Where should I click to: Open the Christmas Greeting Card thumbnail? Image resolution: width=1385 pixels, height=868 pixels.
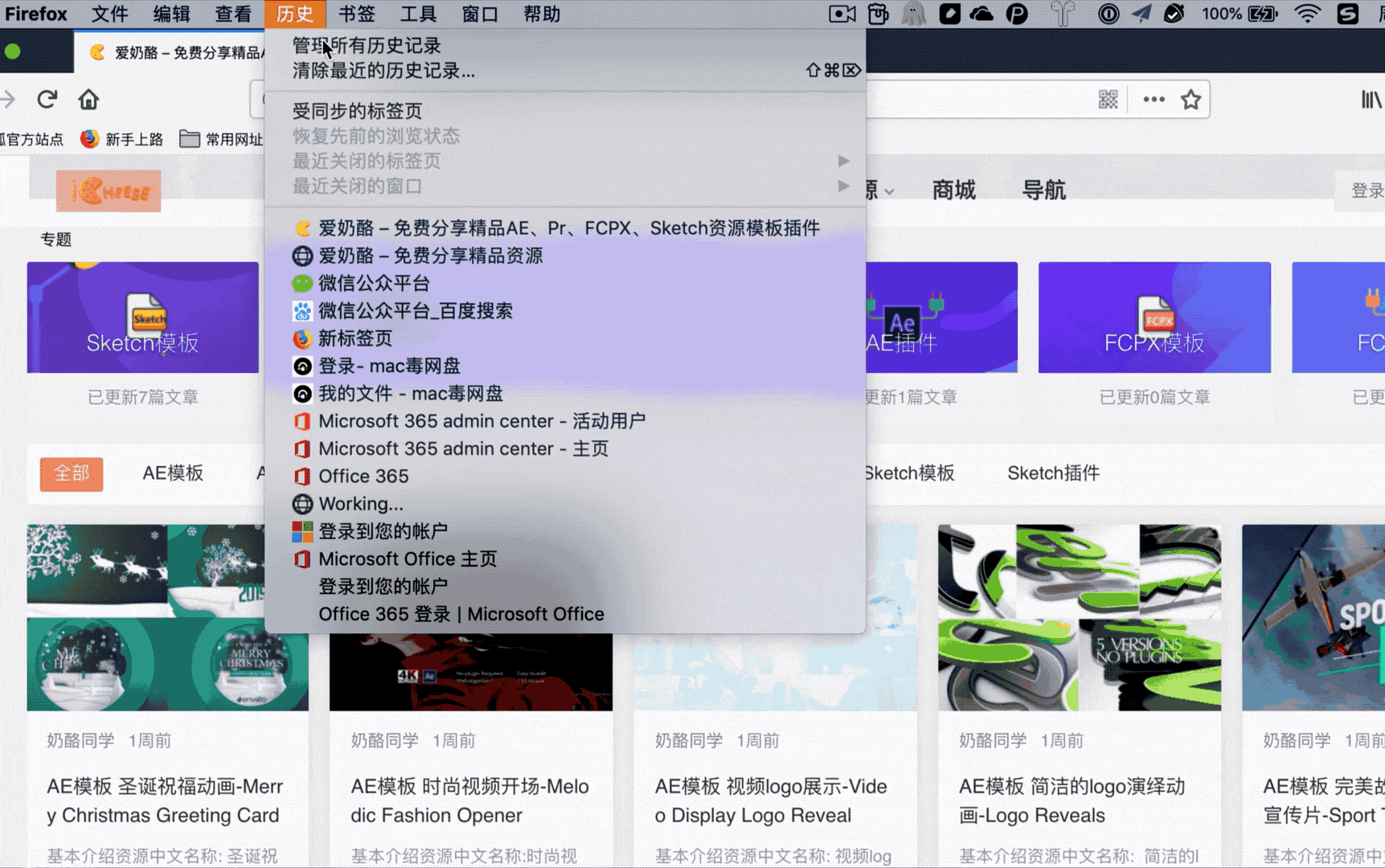167,617
